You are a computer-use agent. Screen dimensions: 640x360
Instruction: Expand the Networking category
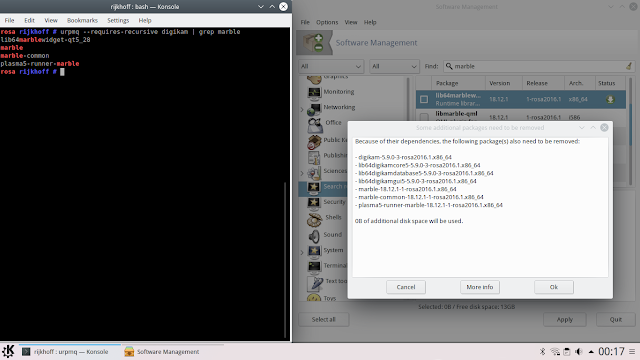pos(302,109)
